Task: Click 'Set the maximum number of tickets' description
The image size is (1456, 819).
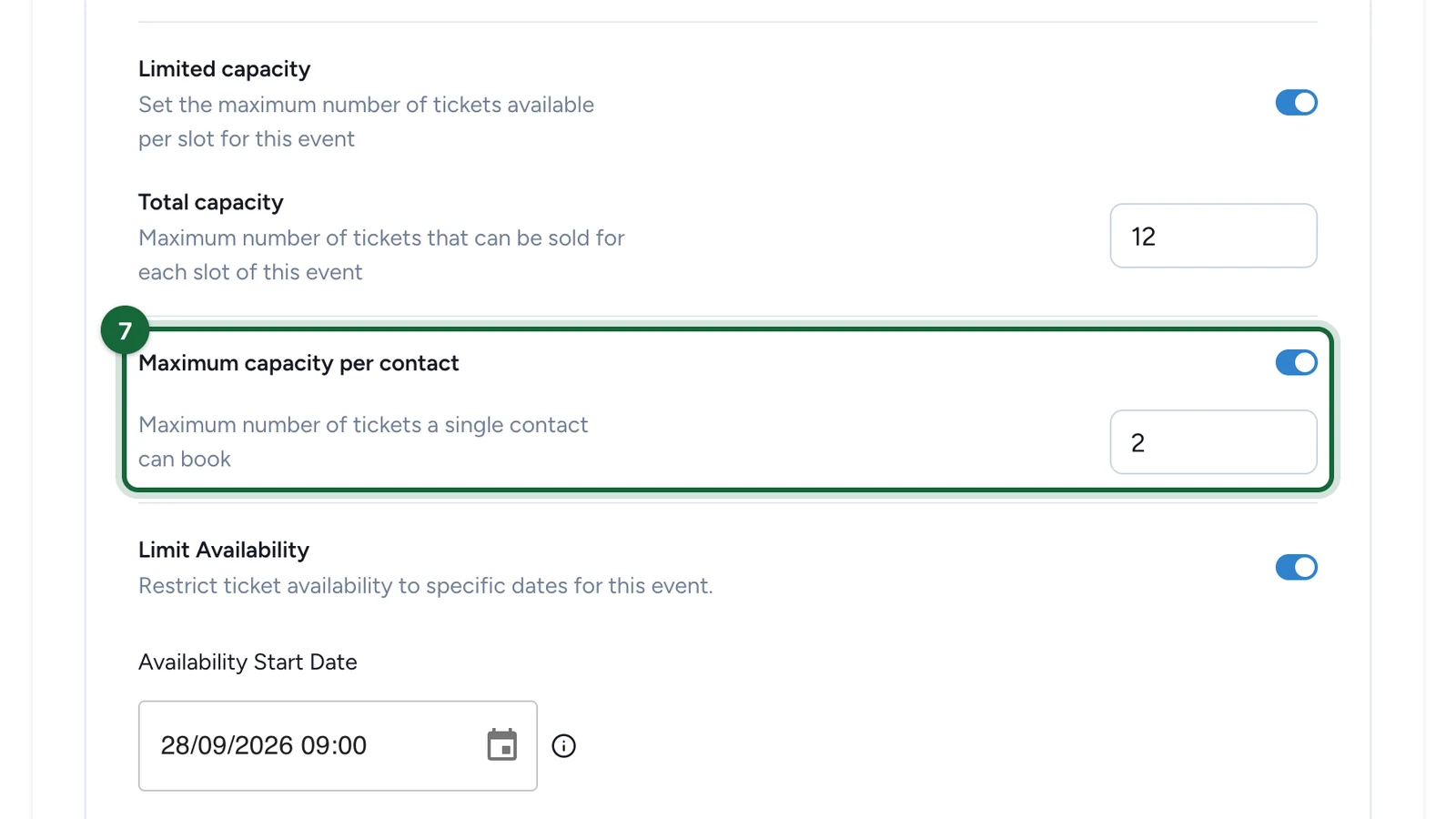Action: 366,122
